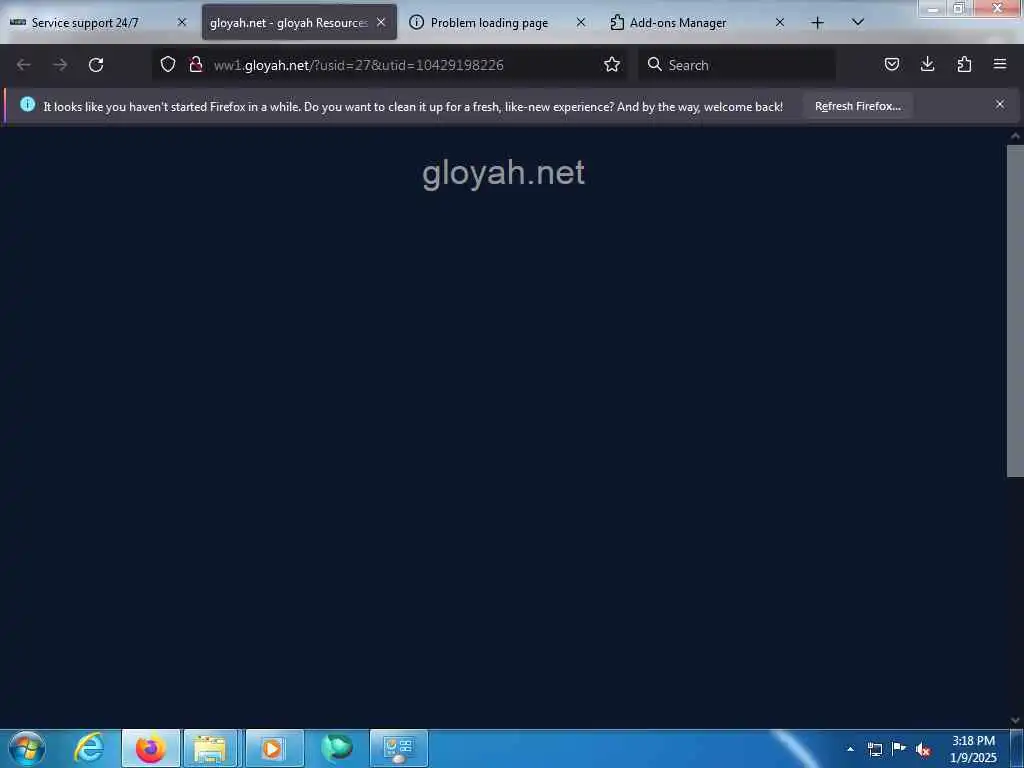The height and width of the screenshot is (768, 1024).
Task: Open the control panel taskbar item
Action: (x=399, y=748)
